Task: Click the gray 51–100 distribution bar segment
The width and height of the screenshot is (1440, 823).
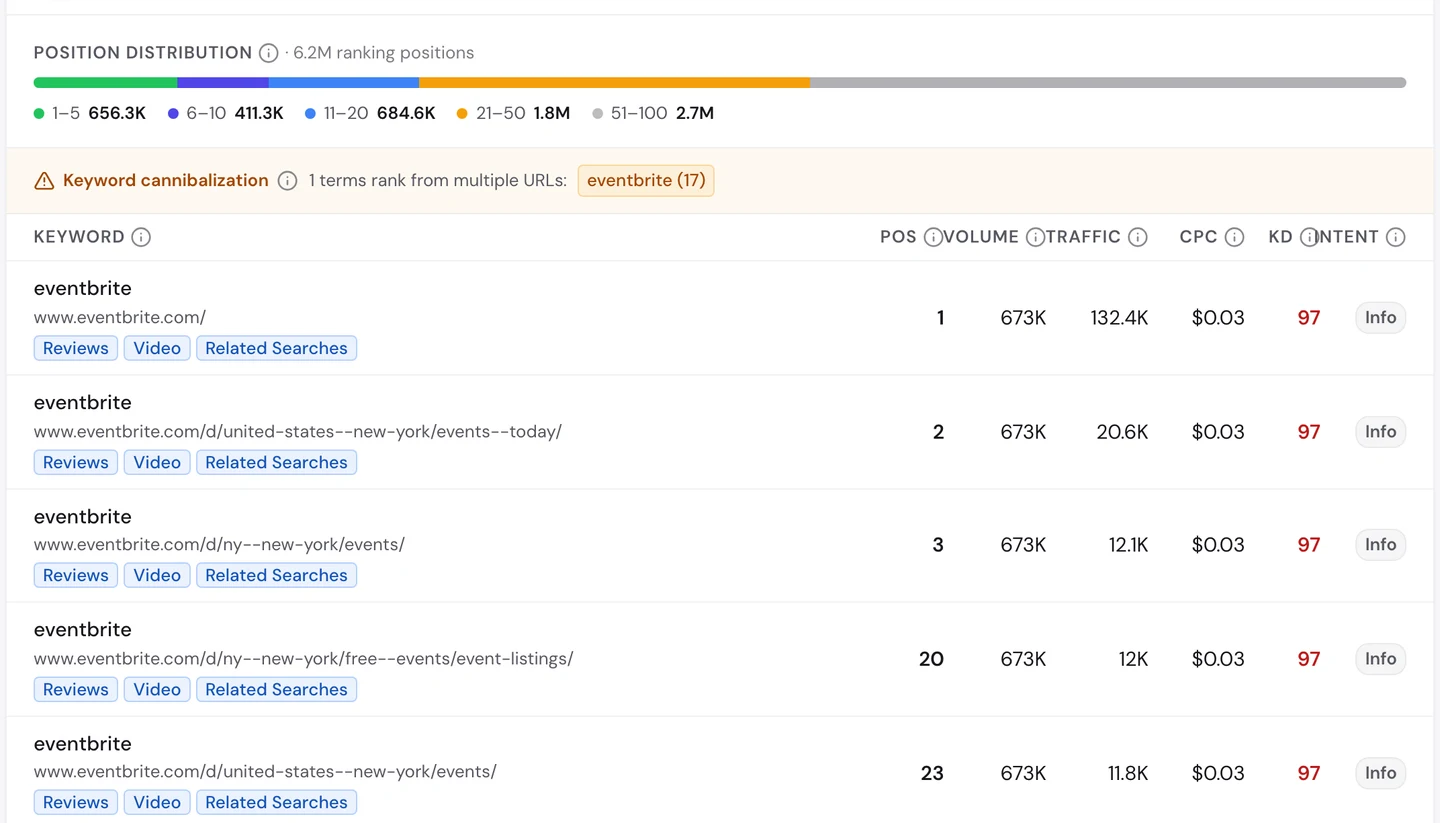Action: pyautogui.click(x=1108, y=83)
